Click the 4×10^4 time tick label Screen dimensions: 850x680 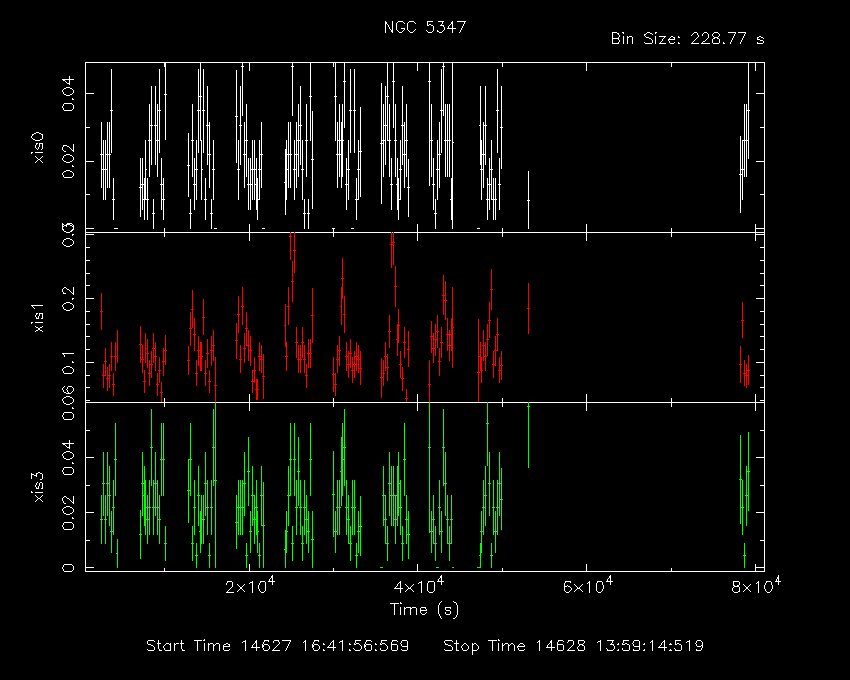tap(418, 586)
